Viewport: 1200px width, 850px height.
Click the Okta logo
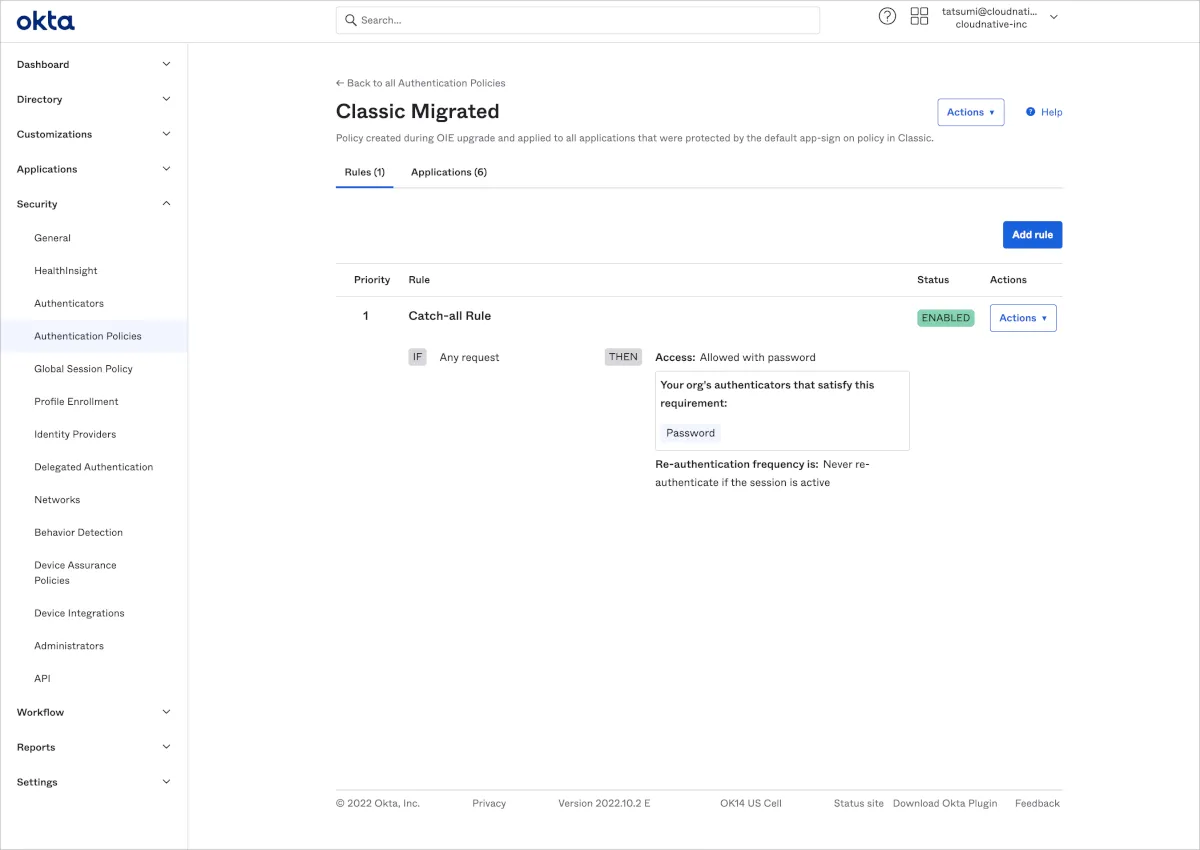[x=45, y=21]
